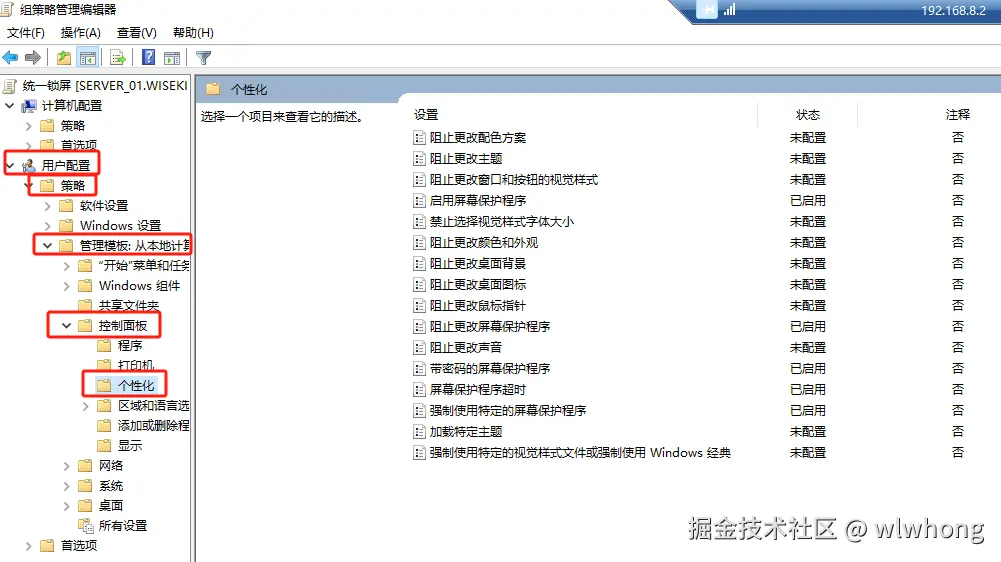Click the signal bars icon in remote bar
The image size is (1001, 562).
click(729, 10)
